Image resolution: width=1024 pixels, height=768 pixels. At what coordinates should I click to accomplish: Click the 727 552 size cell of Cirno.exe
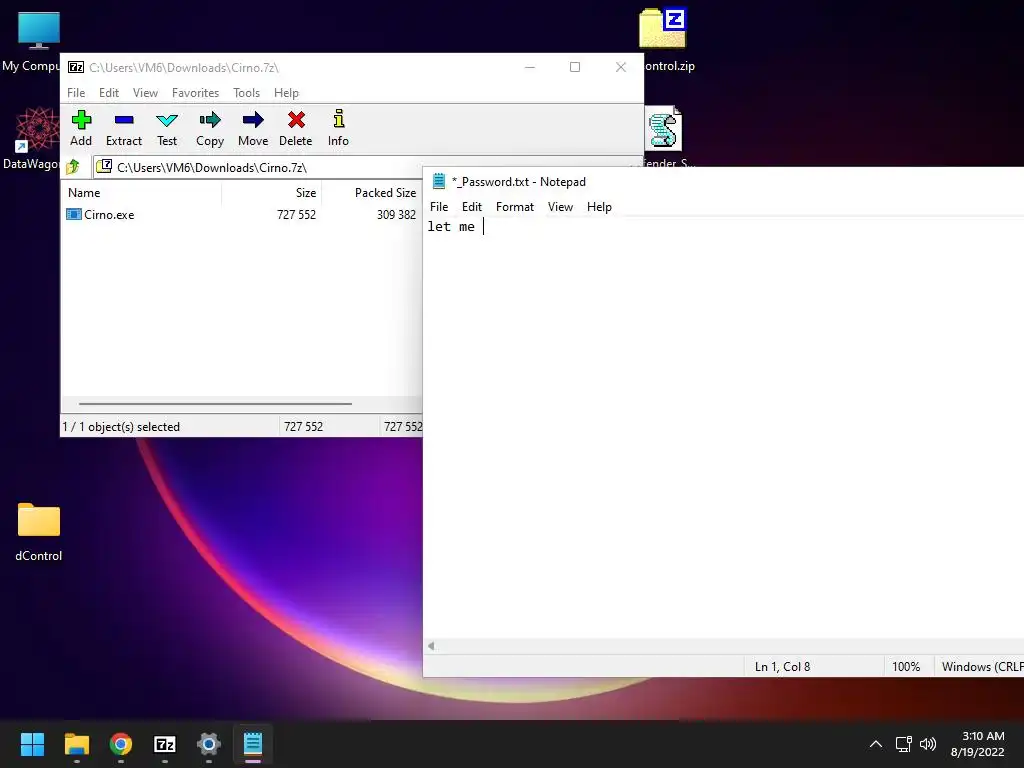(296, 214)
